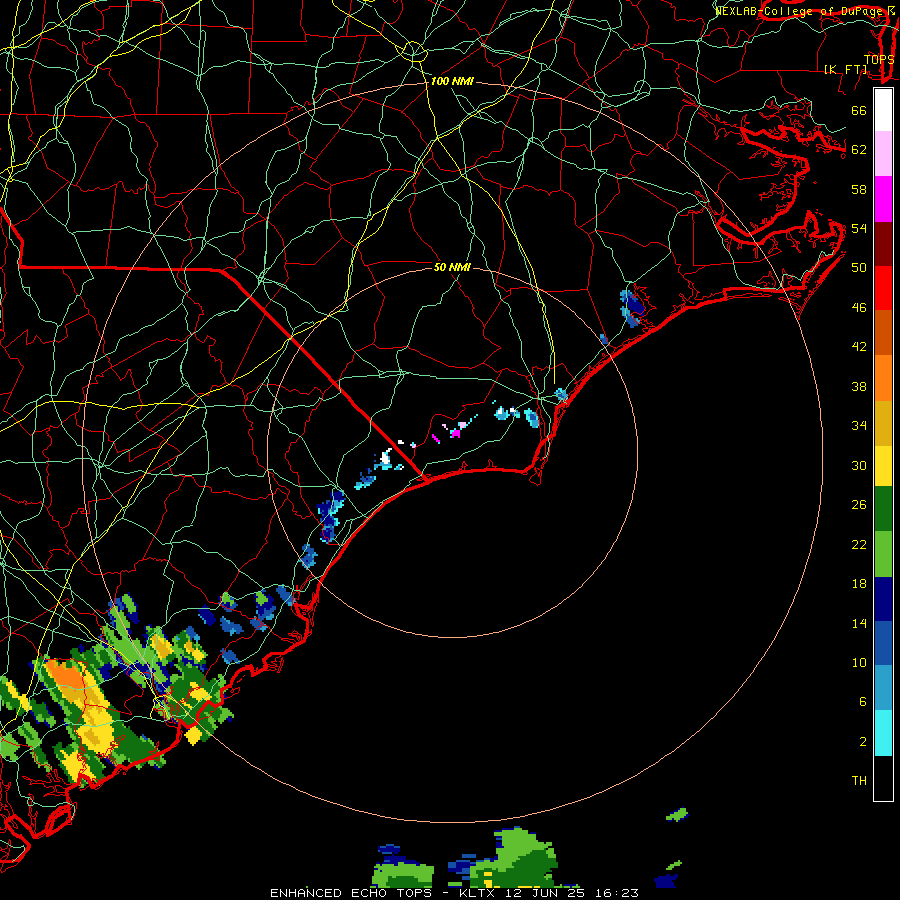Viewport: 900px width, 900px height.
Task: Click the "ENHANCED ECHO TOPS - KLTX" caption
Action: coord(384,893)
